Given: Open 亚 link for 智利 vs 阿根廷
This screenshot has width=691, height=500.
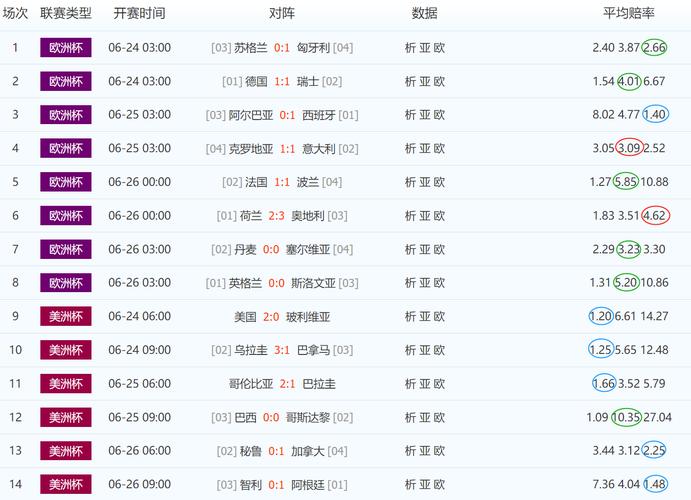Looking at the screenshot, I should click(x=425, y=485).
